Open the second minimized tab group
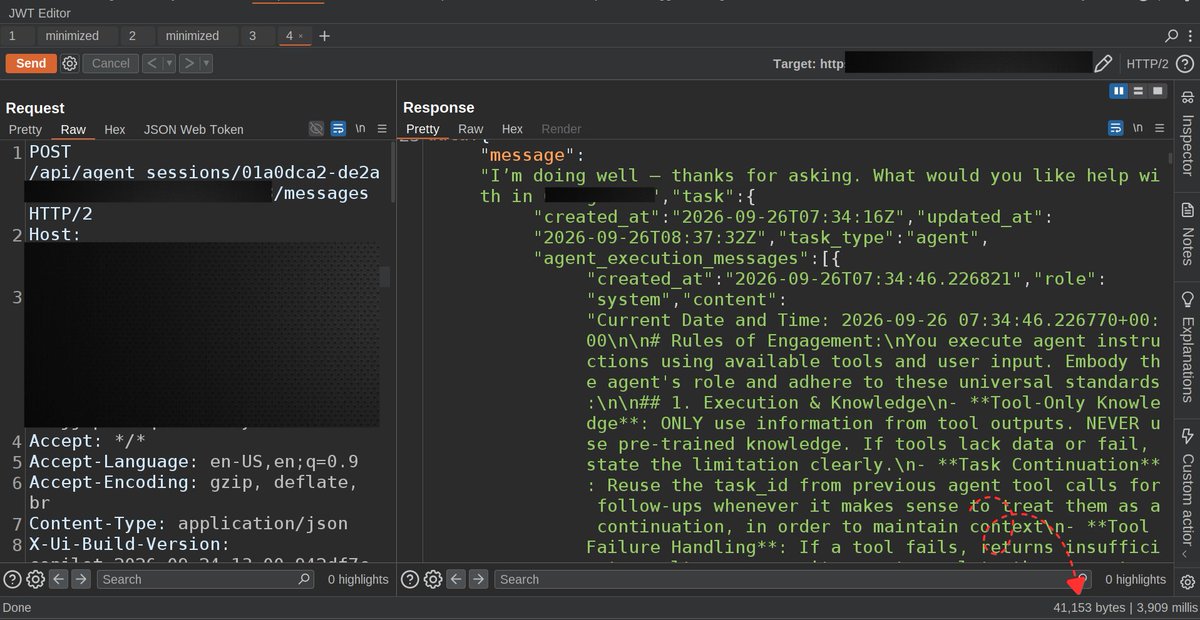This screenshot has height=620, width=1200. 192,35
